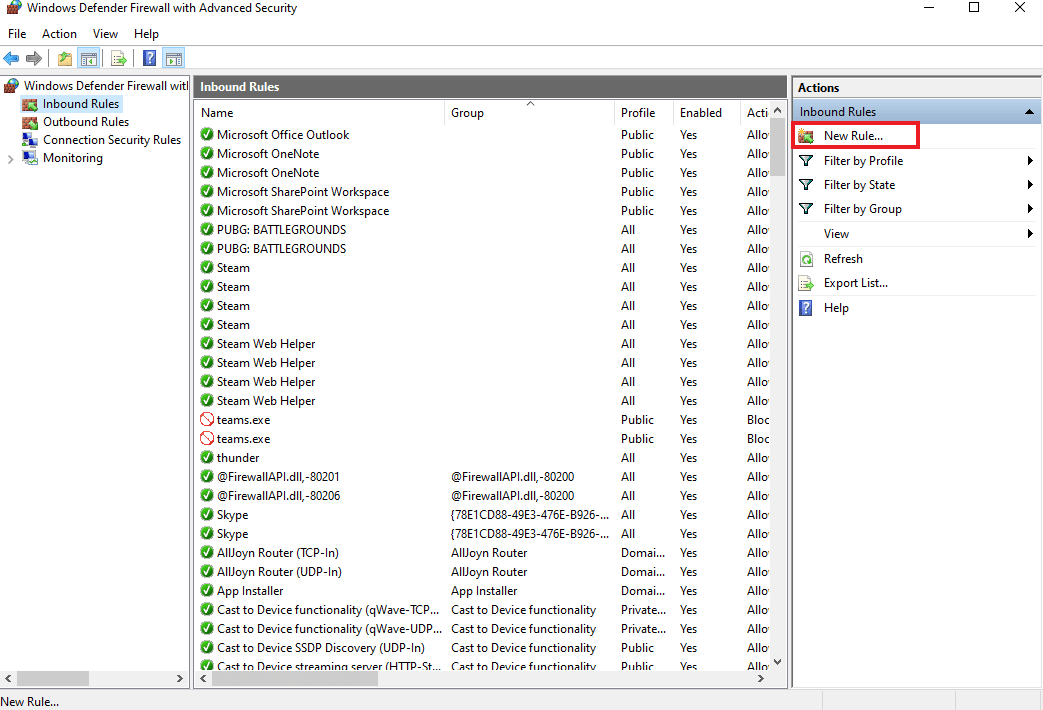The height and width of the screenshot is (710, 1043).
Task: Open the View submenu arrow in Actions
Action: pos(1029,234)
